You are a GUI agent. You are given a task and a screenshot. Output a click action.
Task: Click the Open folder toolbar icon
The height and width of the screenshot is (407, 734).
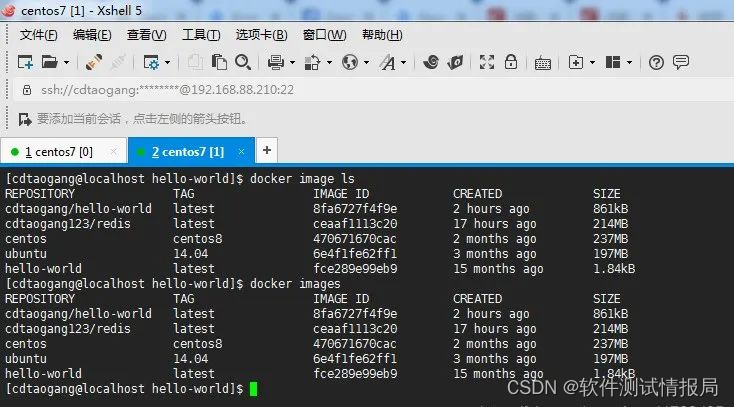[x=50, y=62]
